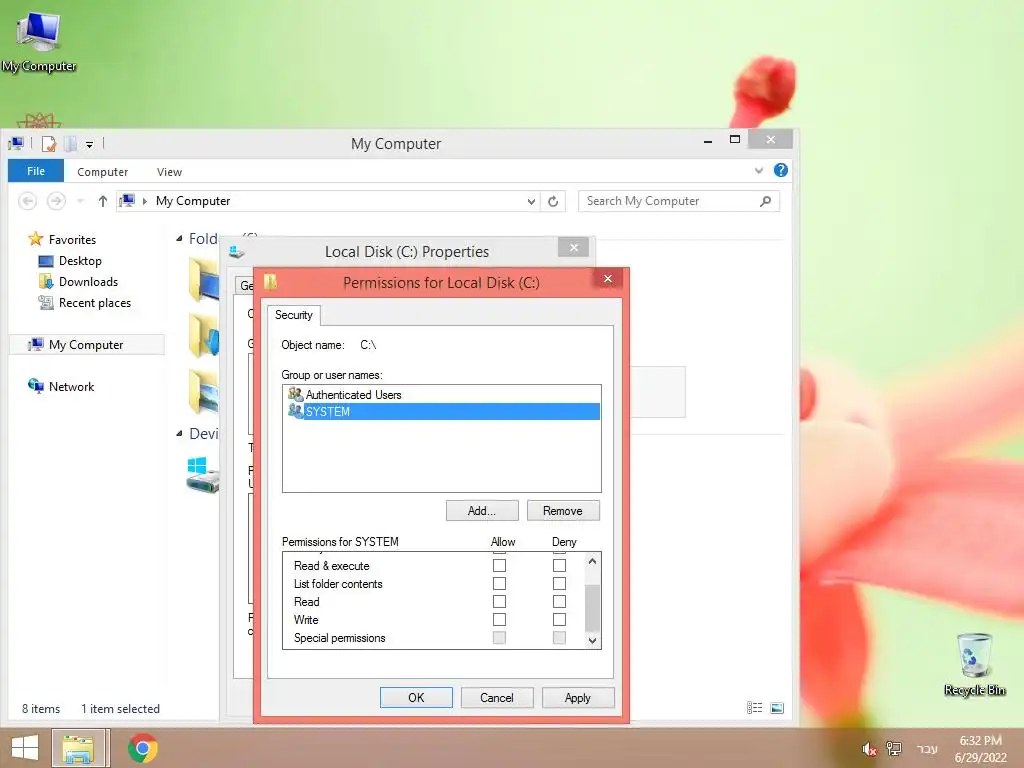Viewport: 1024px width, 768px height.
Task: Close the Local Disk (C:) Properties dialog
Action: [x=573, y=248]
